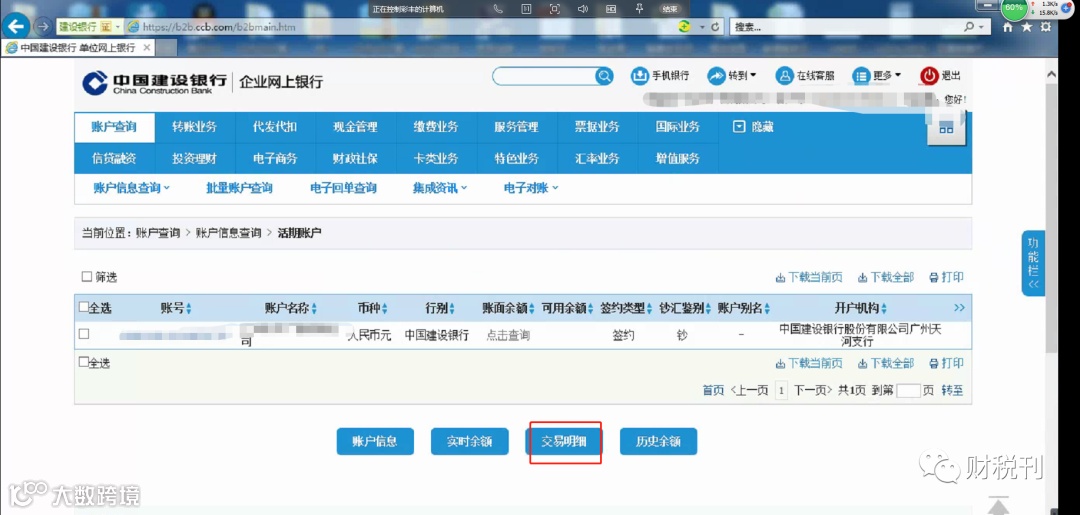This screenshot has height=515, width=1080.
Task: Click the speaker volume icon in remote toolbar
Action: (582, 9)
